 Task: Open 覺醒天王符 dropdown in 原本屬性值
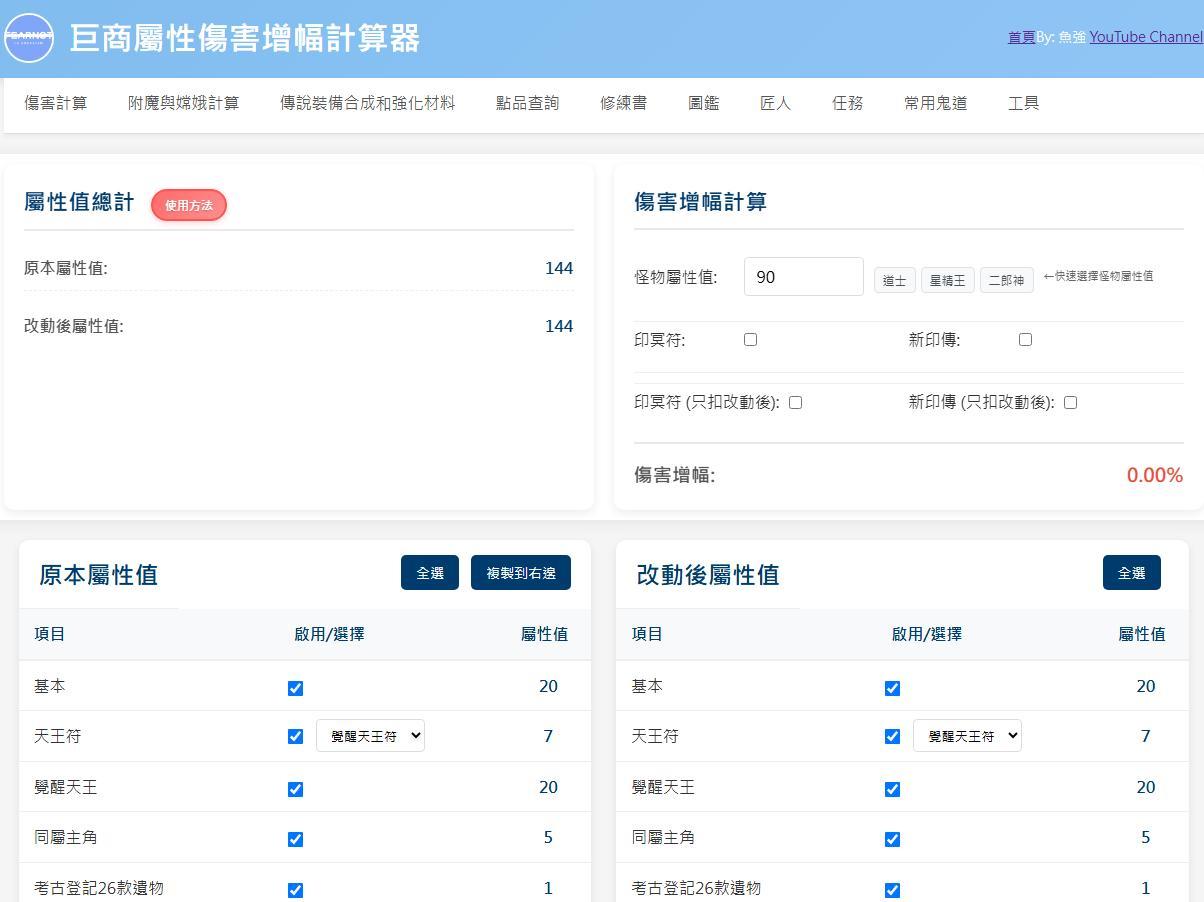tap(370, 735)
